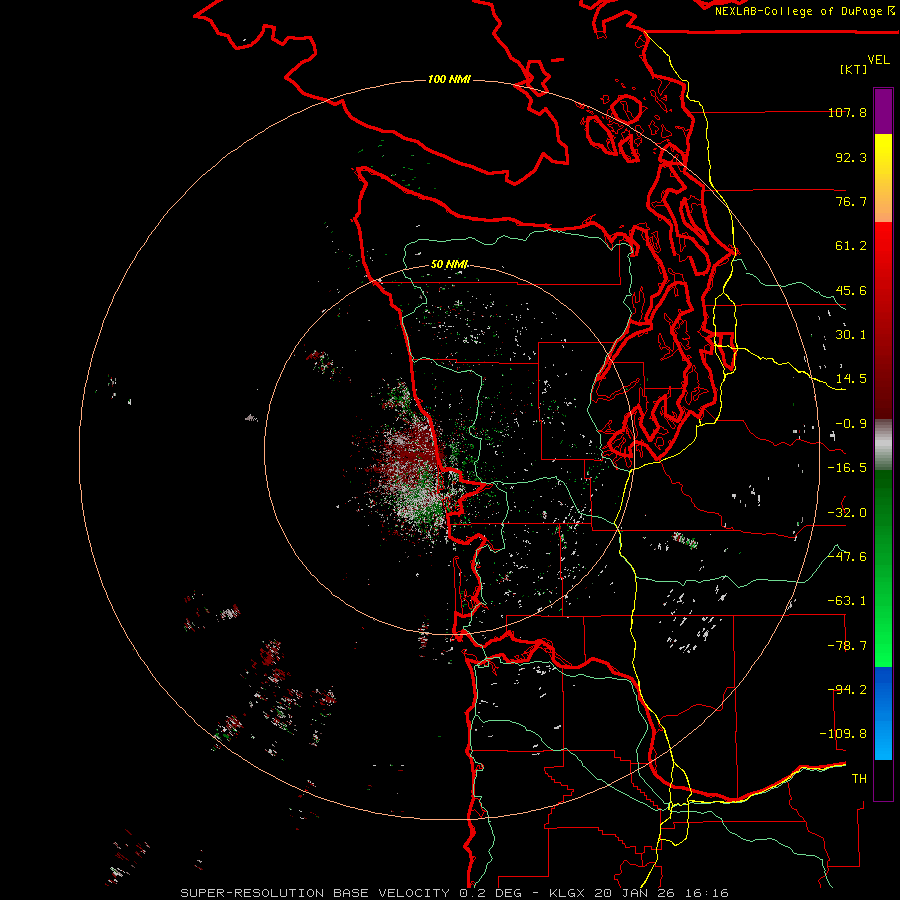Click the TH threshold legend label

[x=859, y=779]
